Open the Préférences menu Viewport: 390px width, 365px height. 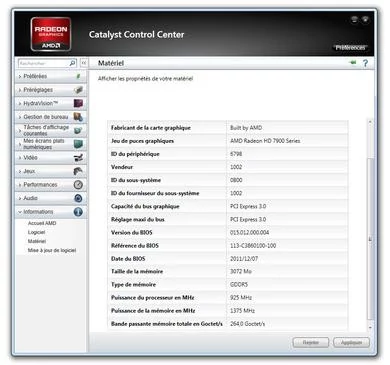coord(350,48)
